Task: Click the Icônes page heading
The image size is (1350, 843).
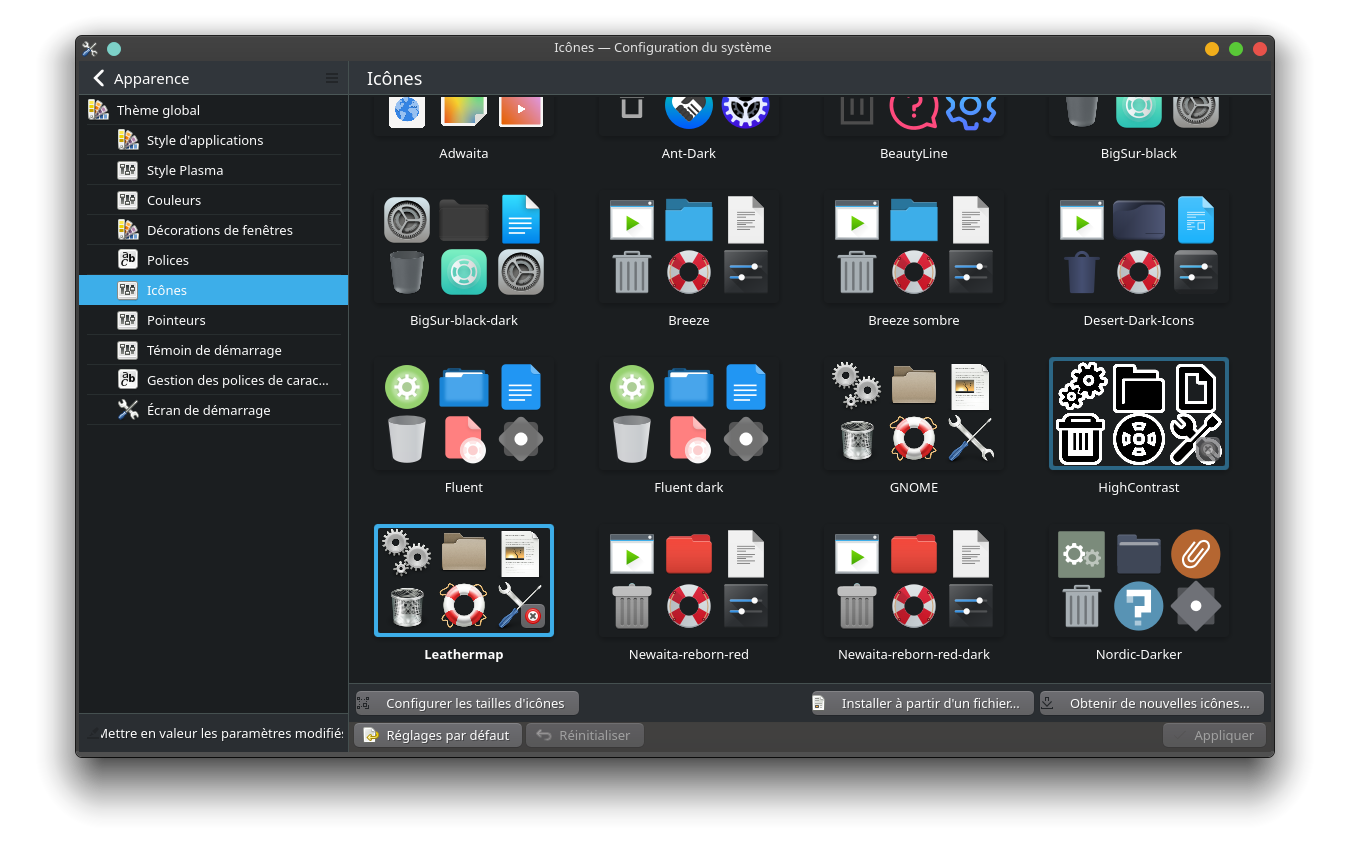Action: tap(394, 78)
